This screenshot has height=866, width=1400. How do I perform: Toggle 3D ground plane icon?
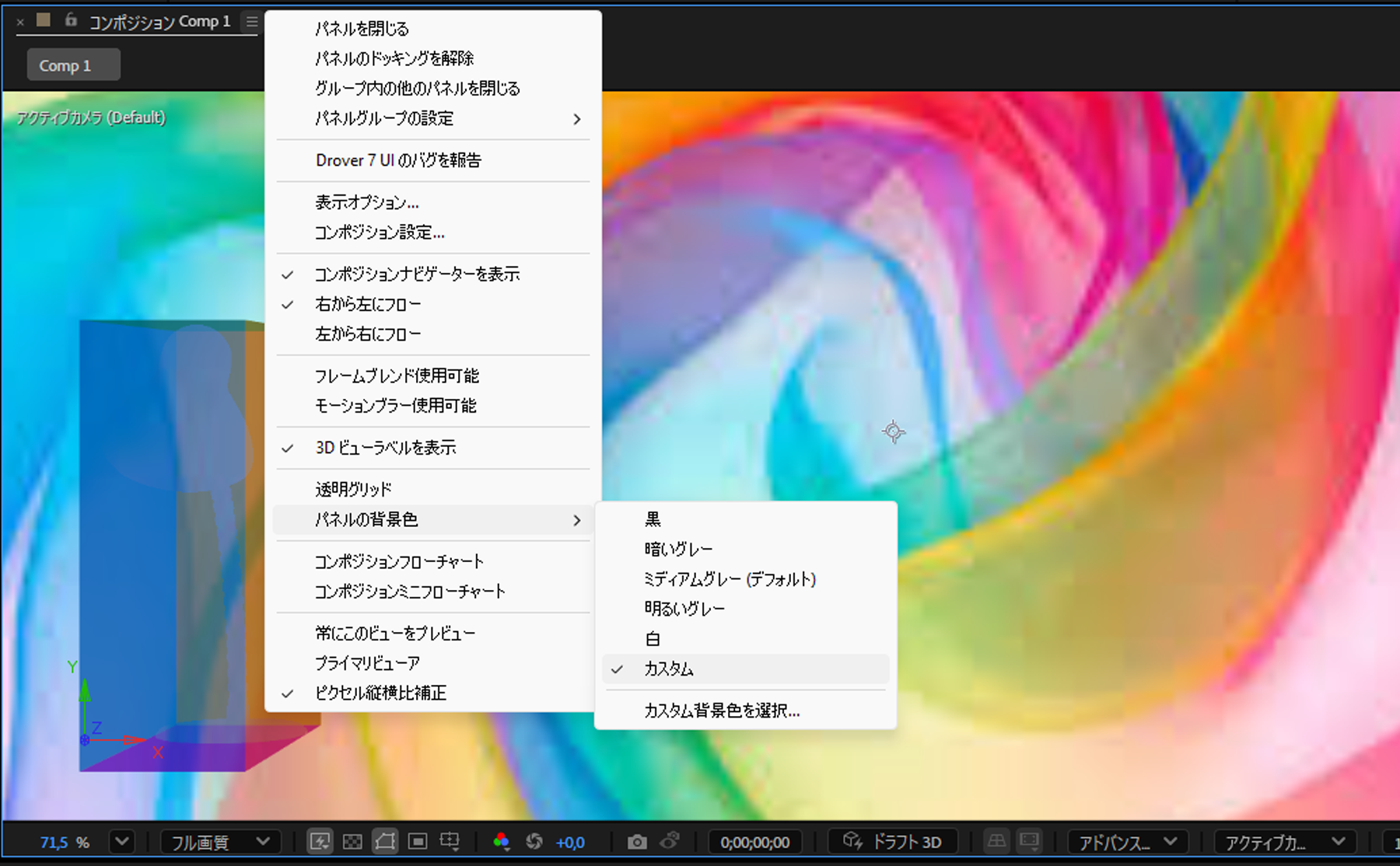click(x=996, y=841)
